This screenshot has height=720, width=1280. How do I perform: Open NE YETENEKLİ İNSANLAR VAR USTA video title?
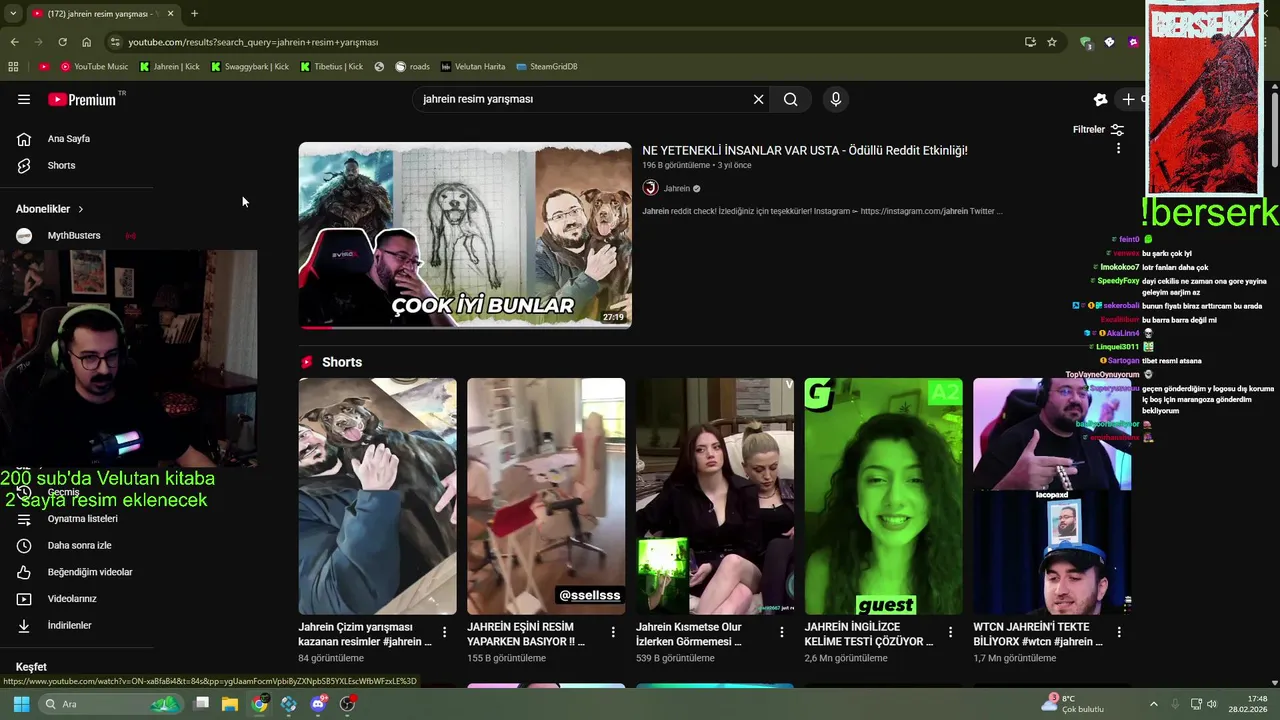pos(804,150)
